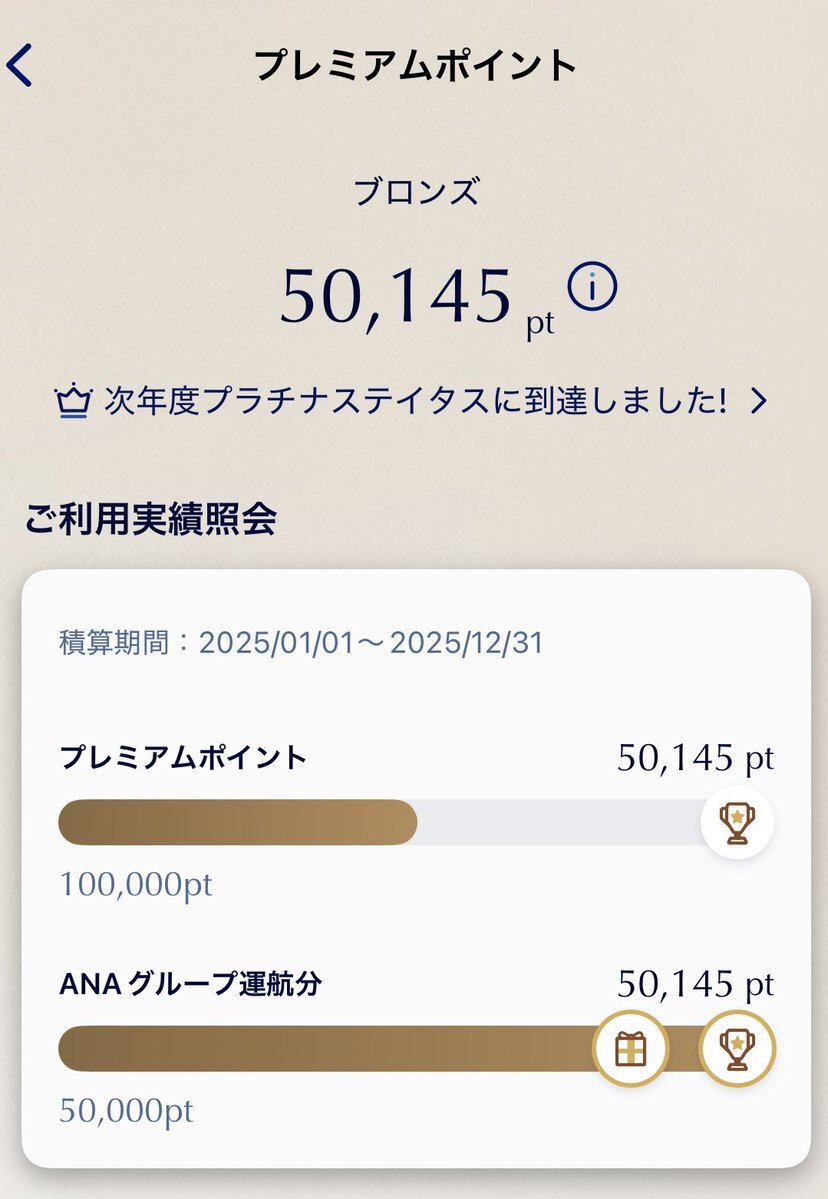Expand the chevron after the 到達しました! message
This screenshot has height=1199, width=828.
point(759,402)
